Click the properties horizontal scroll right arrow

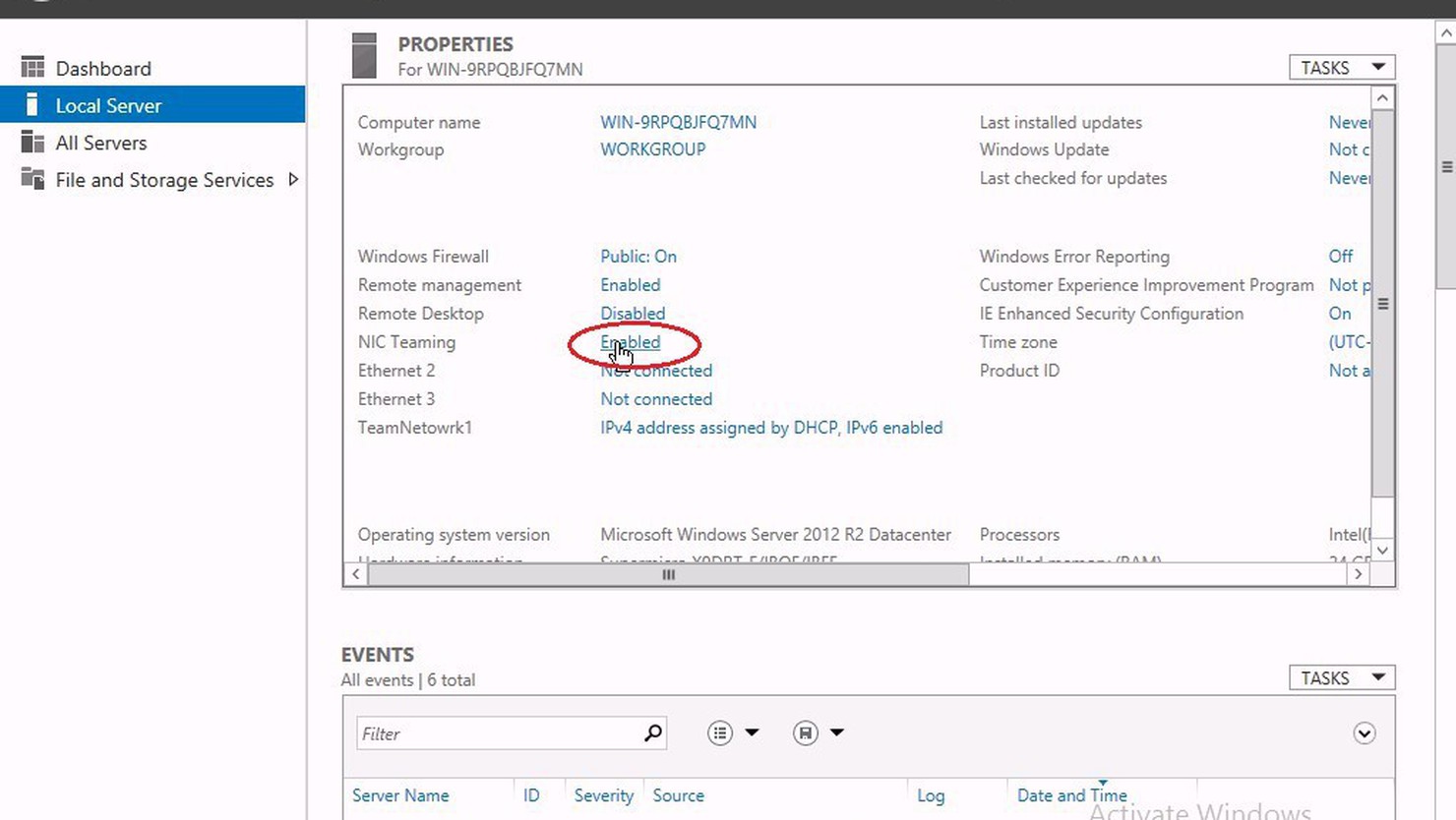coord(1359,574)
